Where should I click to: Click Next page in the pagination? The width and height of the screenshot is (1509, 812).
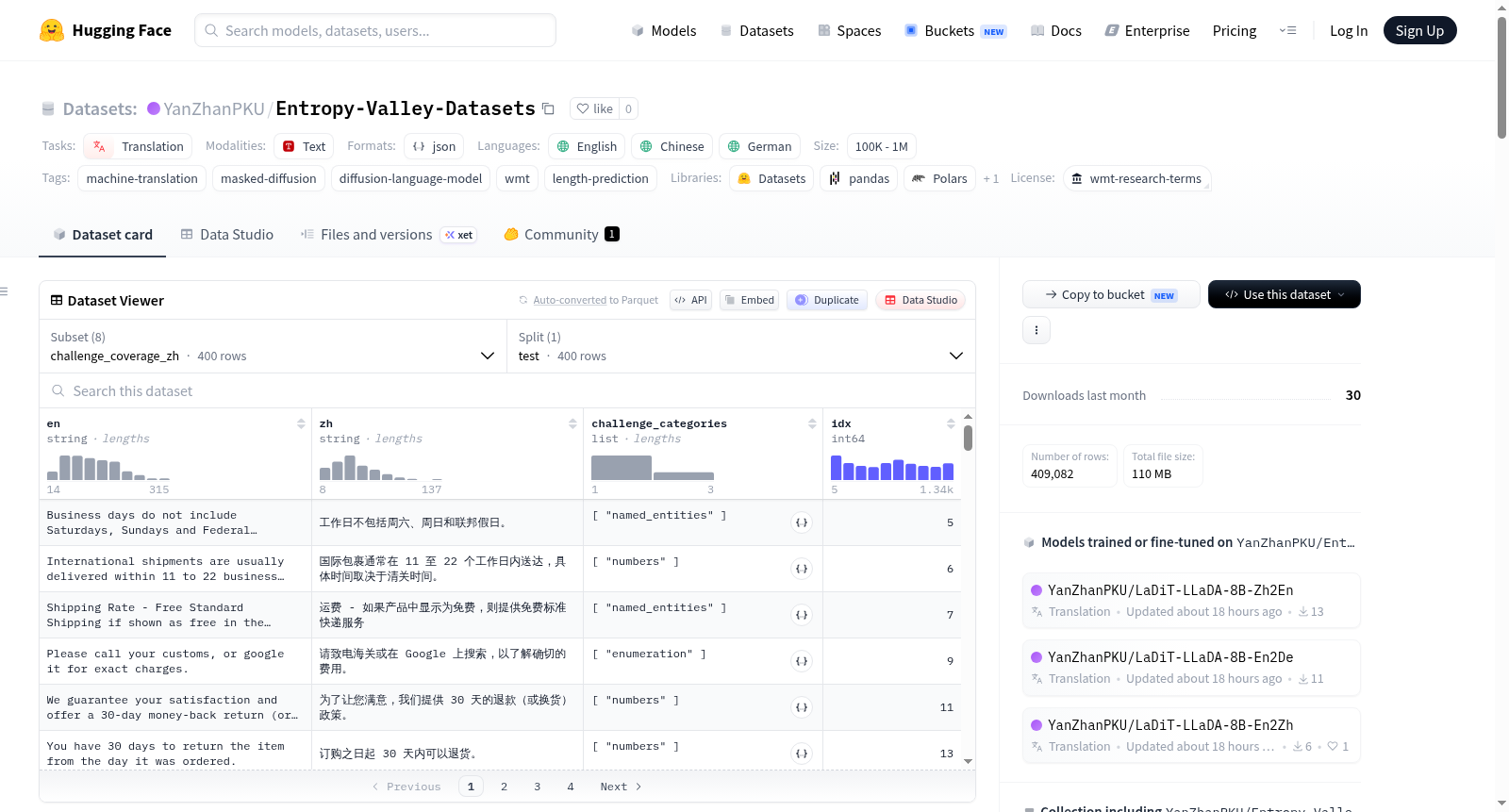pos(621,787)
